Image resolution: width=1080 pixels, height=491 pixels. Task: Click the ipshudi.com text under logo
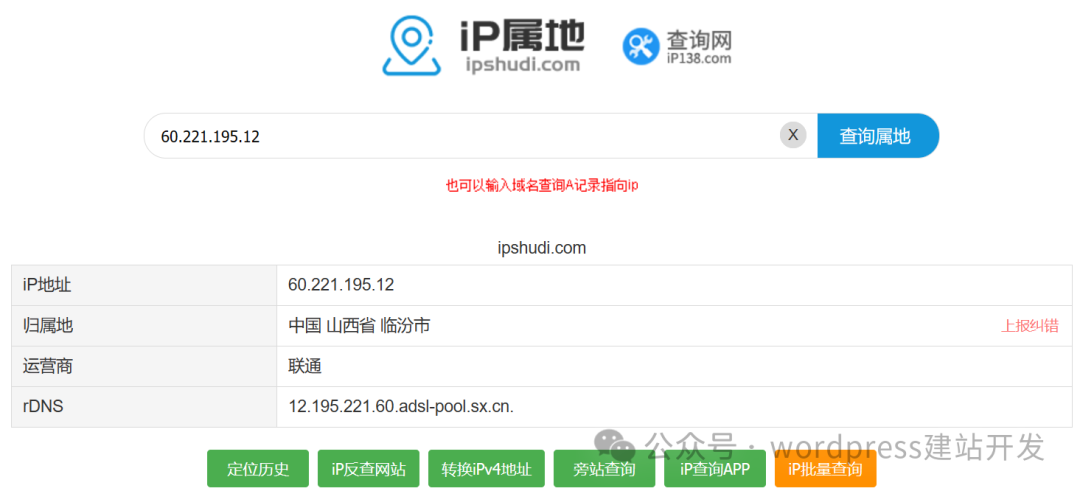click(522, 65)
